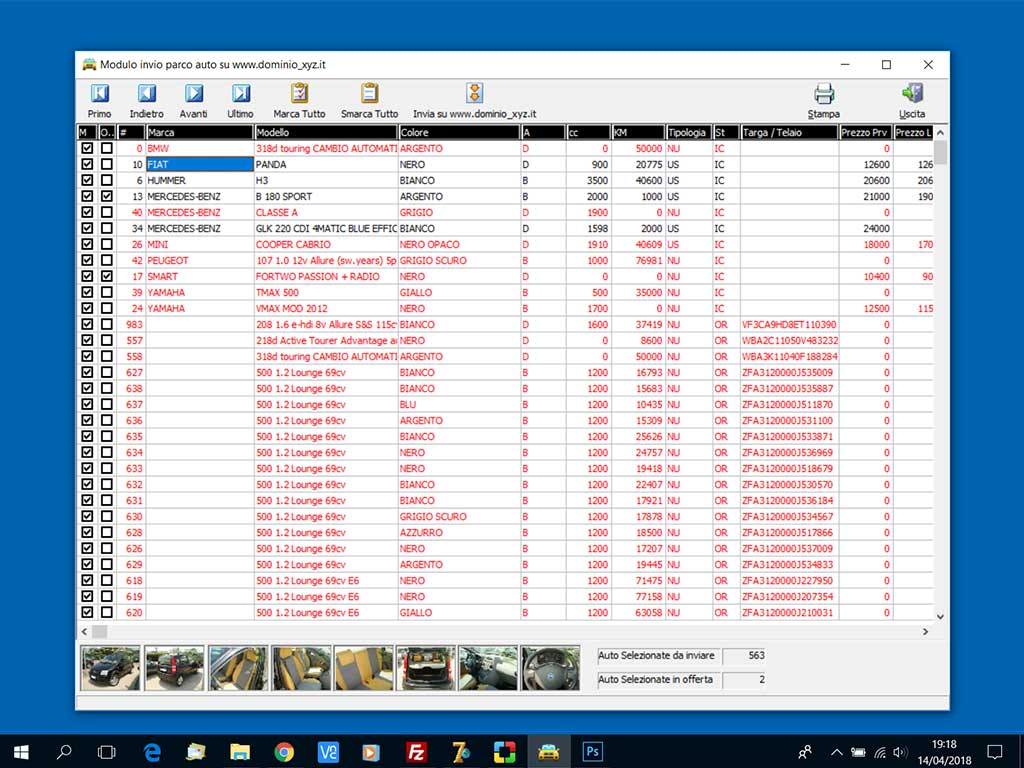1024x768 pixels.
Task: Uncheck offer checkbox for MERCEDES-BENZ B 180 SPORT
Action: tap(106, 196)
